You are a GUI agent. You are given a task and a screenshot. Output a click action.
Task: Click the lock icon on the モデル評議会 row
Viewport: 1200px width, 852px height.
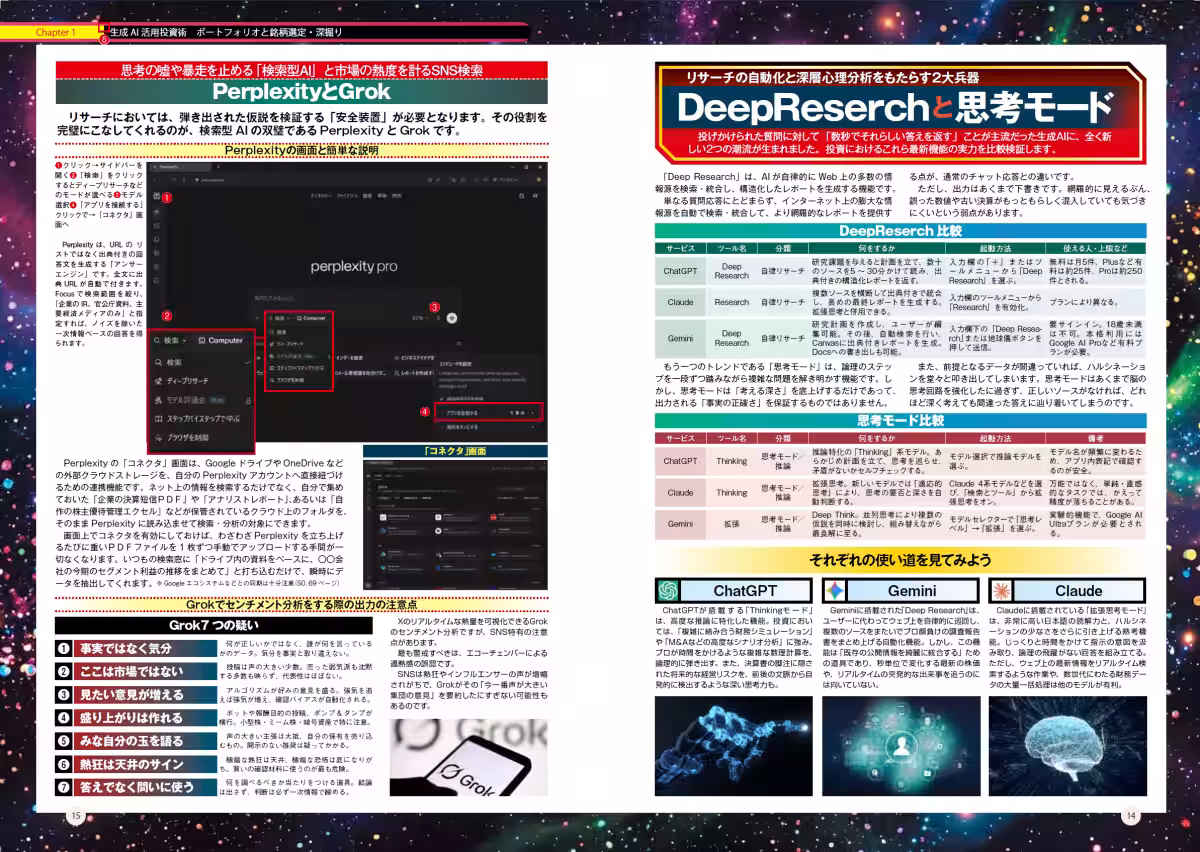tap(248, 400)
